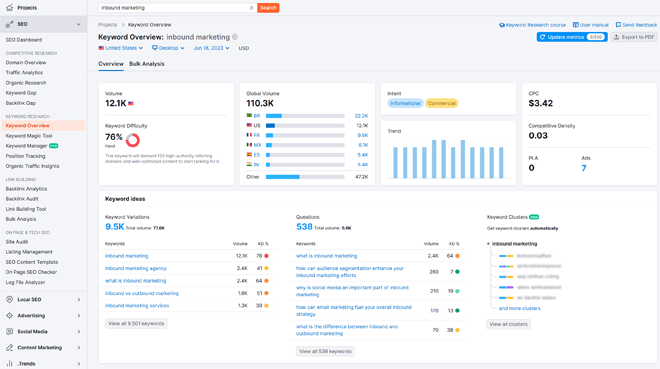Click the red KD dot for inbound marketing

click(266, 256)
